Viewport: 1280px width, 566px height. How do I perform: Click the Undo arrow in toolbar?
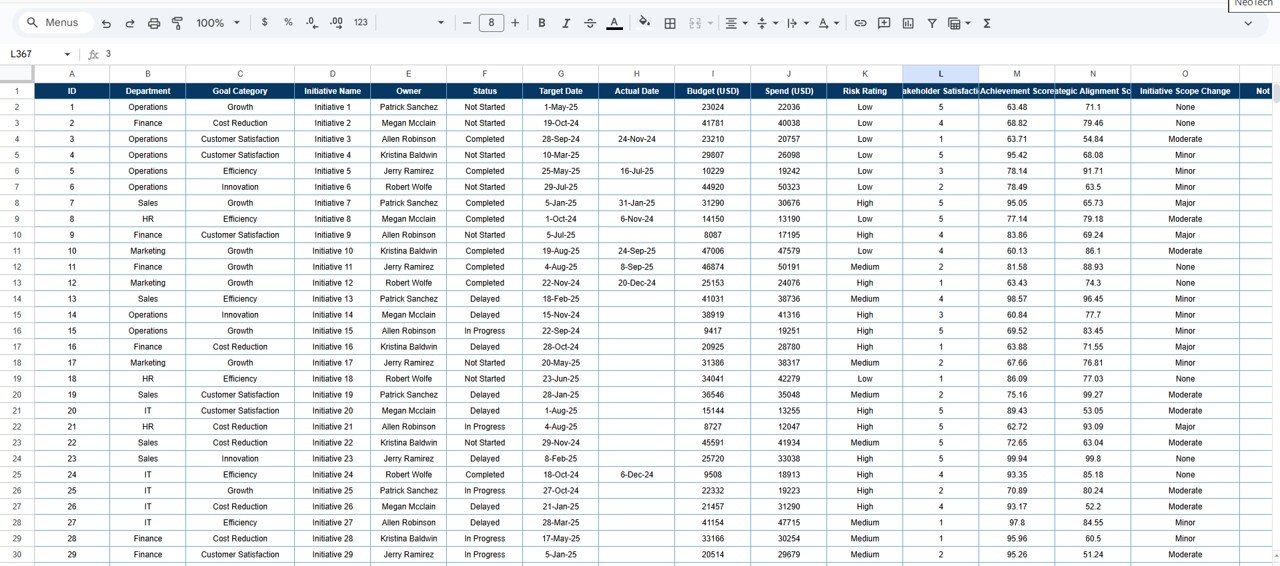[x=106, y=23]
